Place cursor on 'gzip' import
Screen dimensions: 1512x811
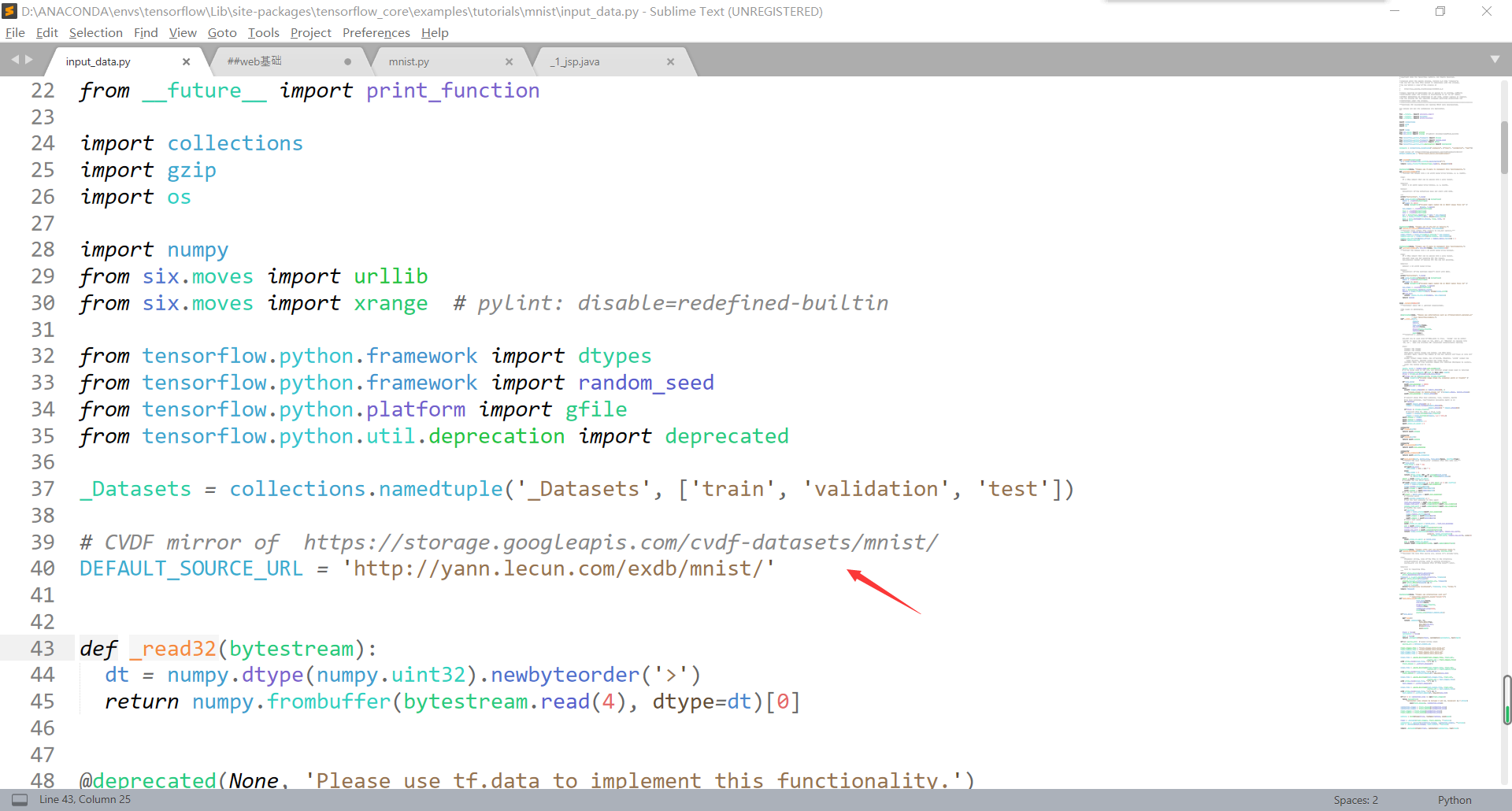tap(191, 171)
